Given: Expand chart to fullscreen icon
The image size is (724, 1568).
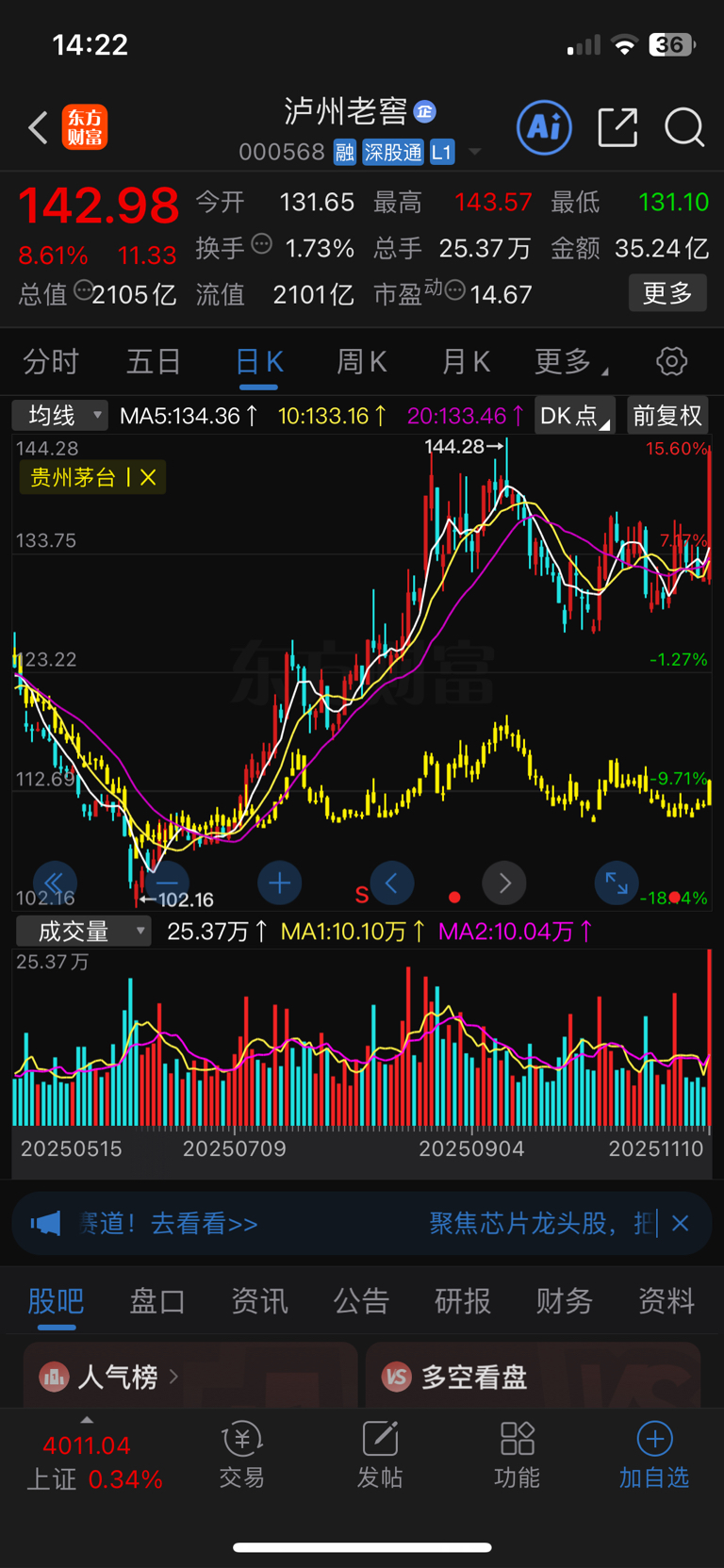Looking at the screenshot, I should pos(617,883).
